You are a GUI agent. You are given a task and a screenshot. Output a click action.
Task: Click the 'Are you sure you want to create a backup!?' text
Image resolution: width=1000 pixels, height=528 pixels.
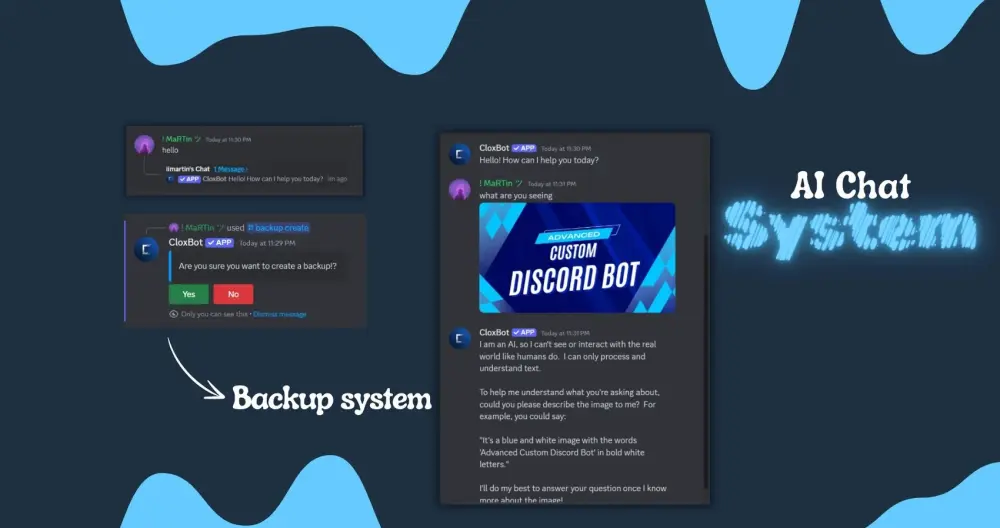[x=258, y=266]
